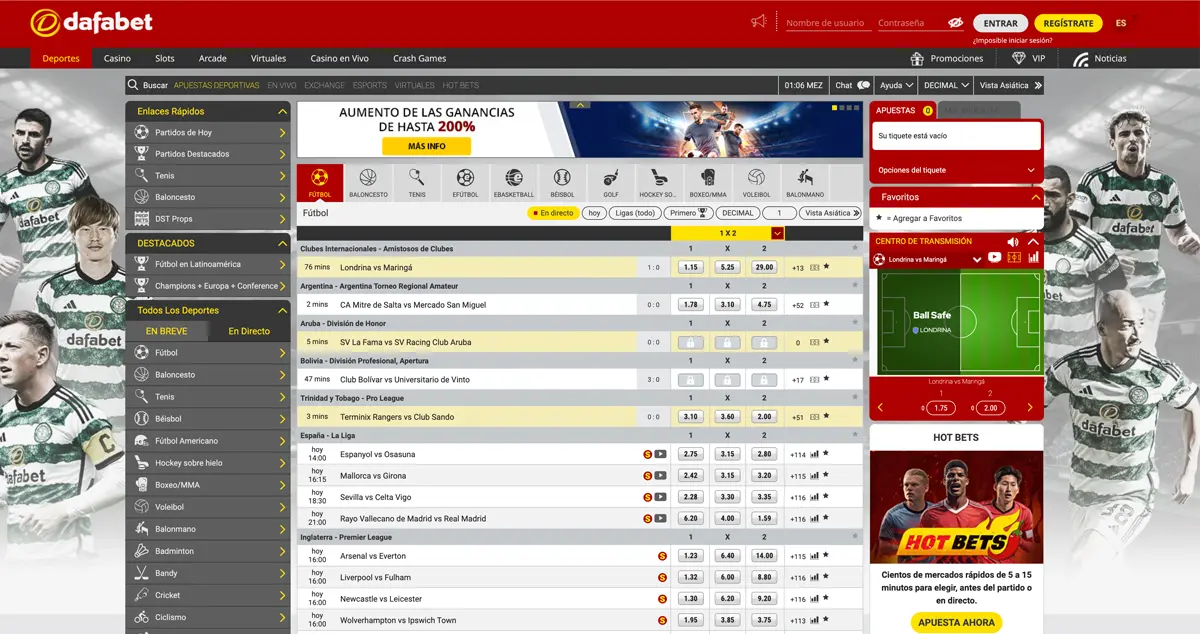
Task: Click S icon for Arsenal vs Everton
Action: click(662, 556)
